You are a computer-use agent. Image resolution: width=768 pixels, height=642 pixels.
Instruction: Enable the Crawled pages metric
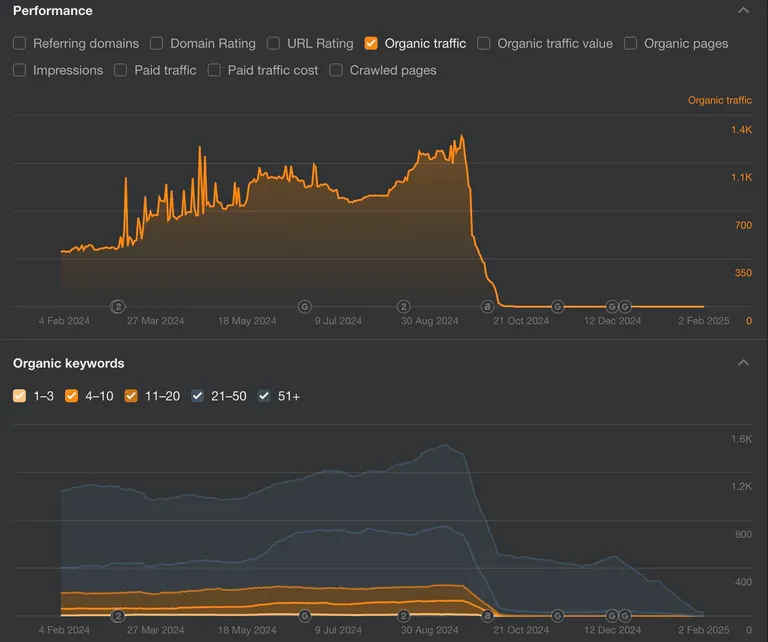point(337,70)
